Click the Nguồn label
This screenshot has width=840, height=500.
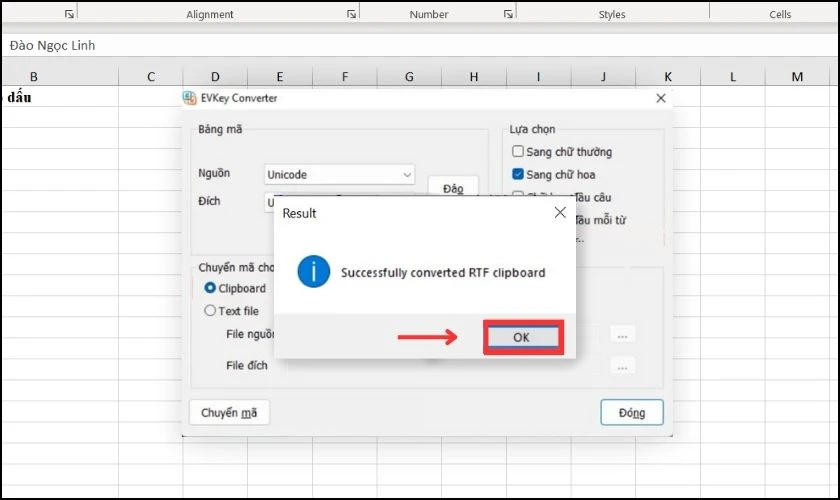point(214,173)
